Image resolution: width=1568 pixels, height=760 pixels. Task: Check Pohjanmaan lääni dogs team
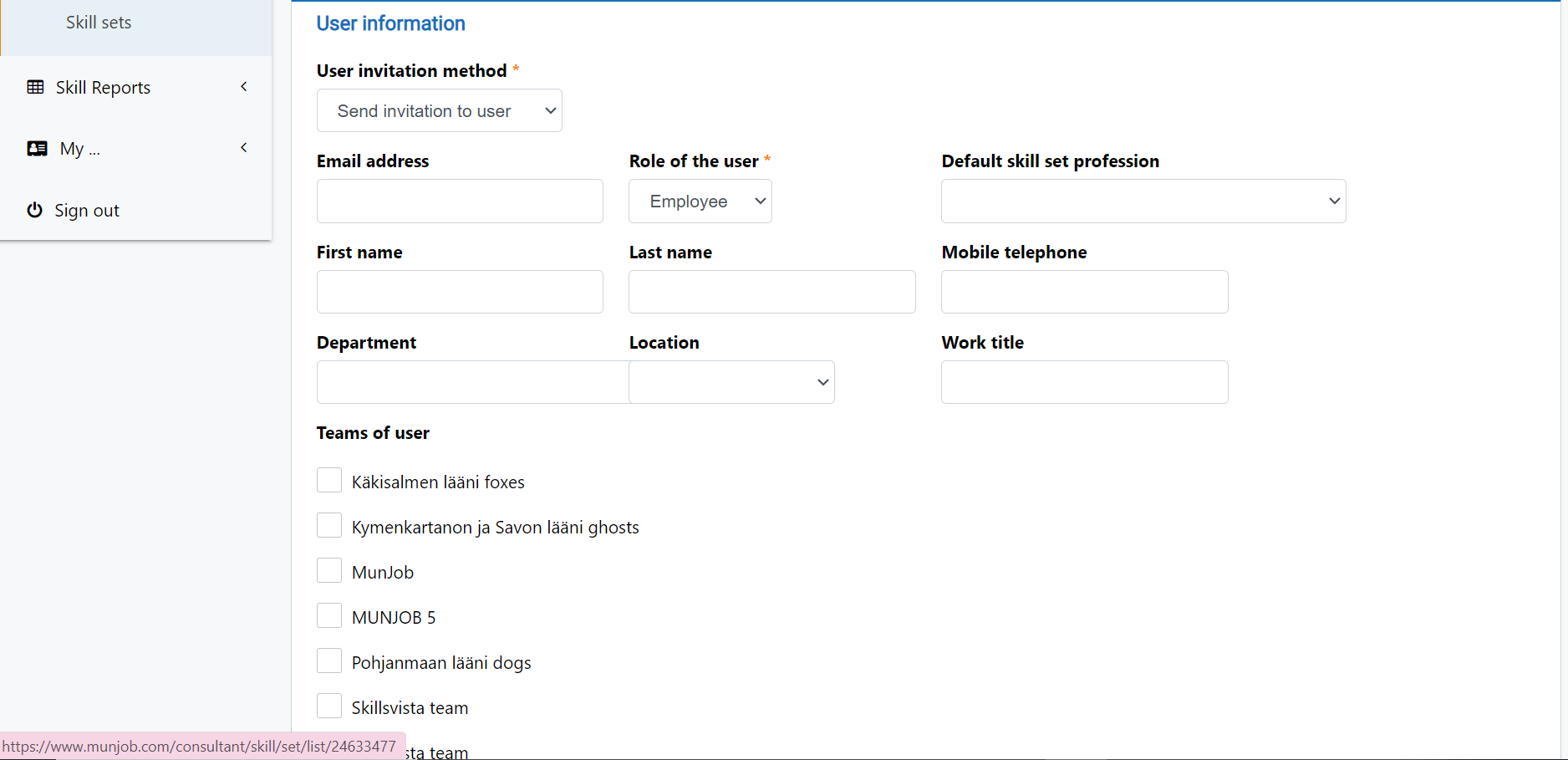(329, 661)
